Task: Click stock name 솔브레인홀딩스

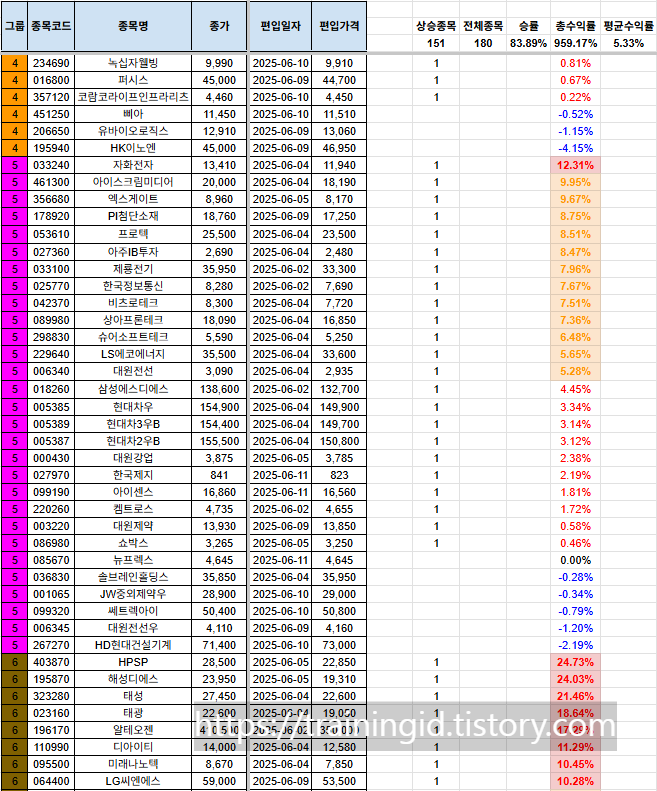Action: tap(133, 578)
